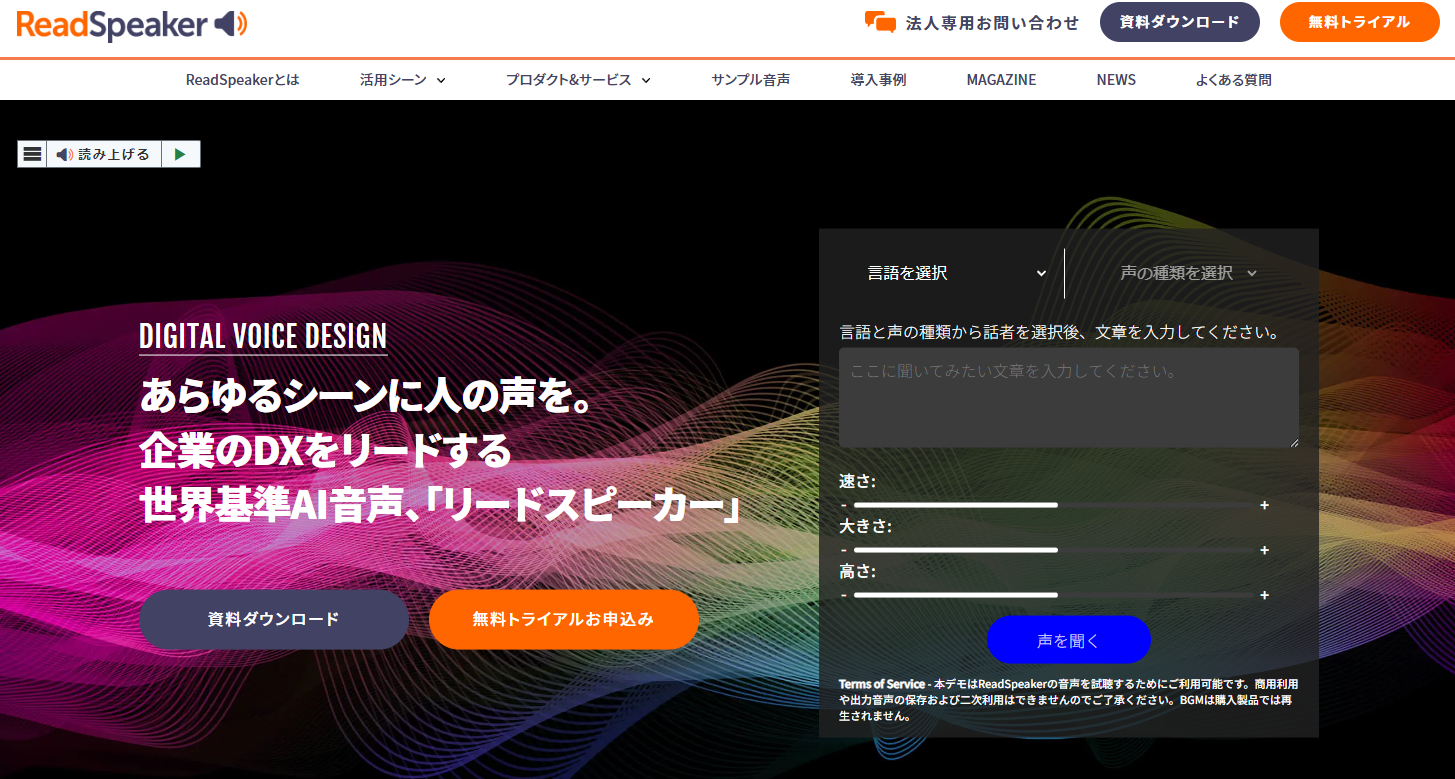Image resolution: width=1455 pixels, height=779 pixels.
Task: Click the demo text input area
Action: tap(1068, 397)
